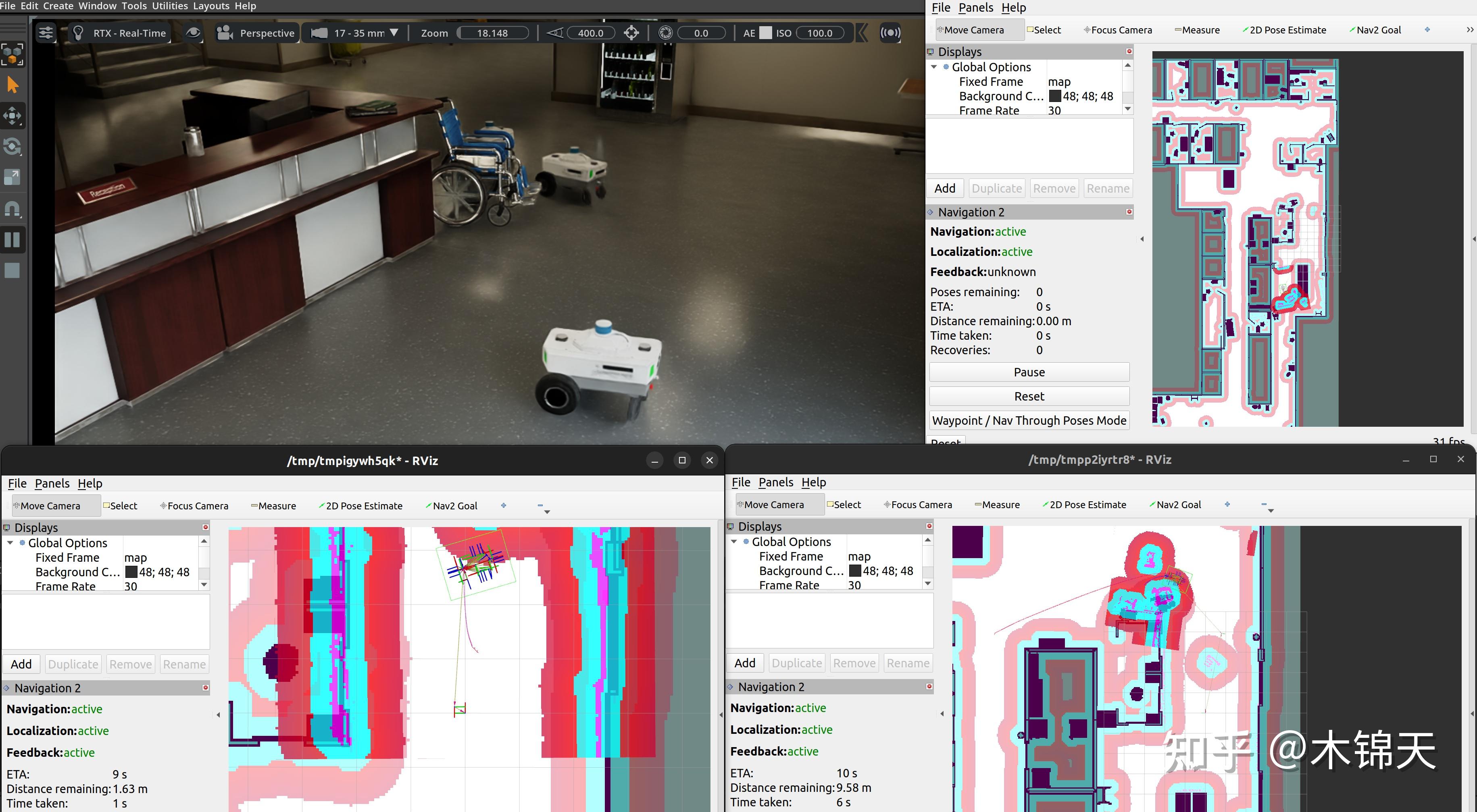Open the Create menu in Isaac Sim
This screenshot has height=812, width=1477.
pyautogui.click(x=58, y=6)
